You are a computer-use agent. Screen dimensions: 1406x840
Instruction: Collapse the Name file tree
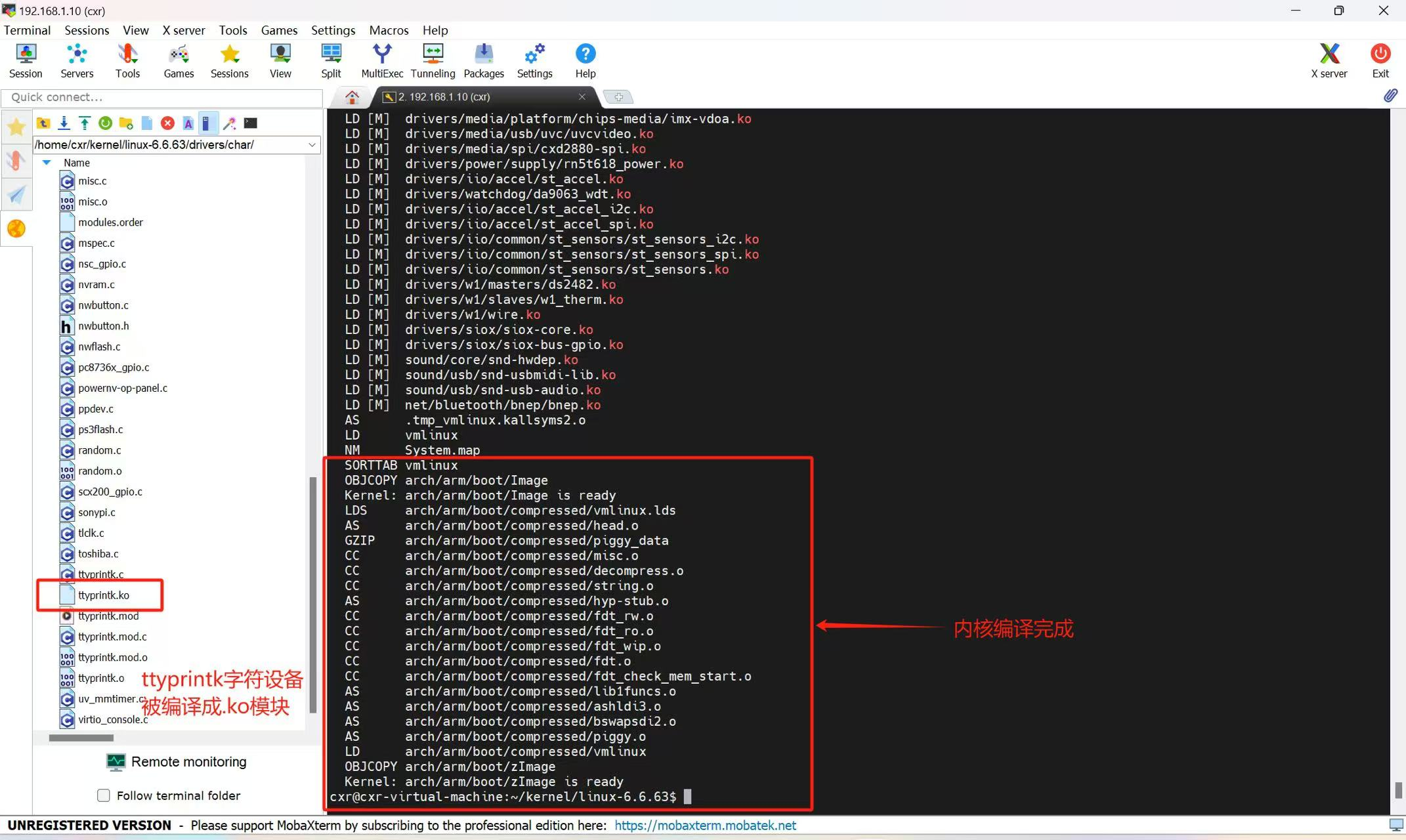(x=46, y=162)
